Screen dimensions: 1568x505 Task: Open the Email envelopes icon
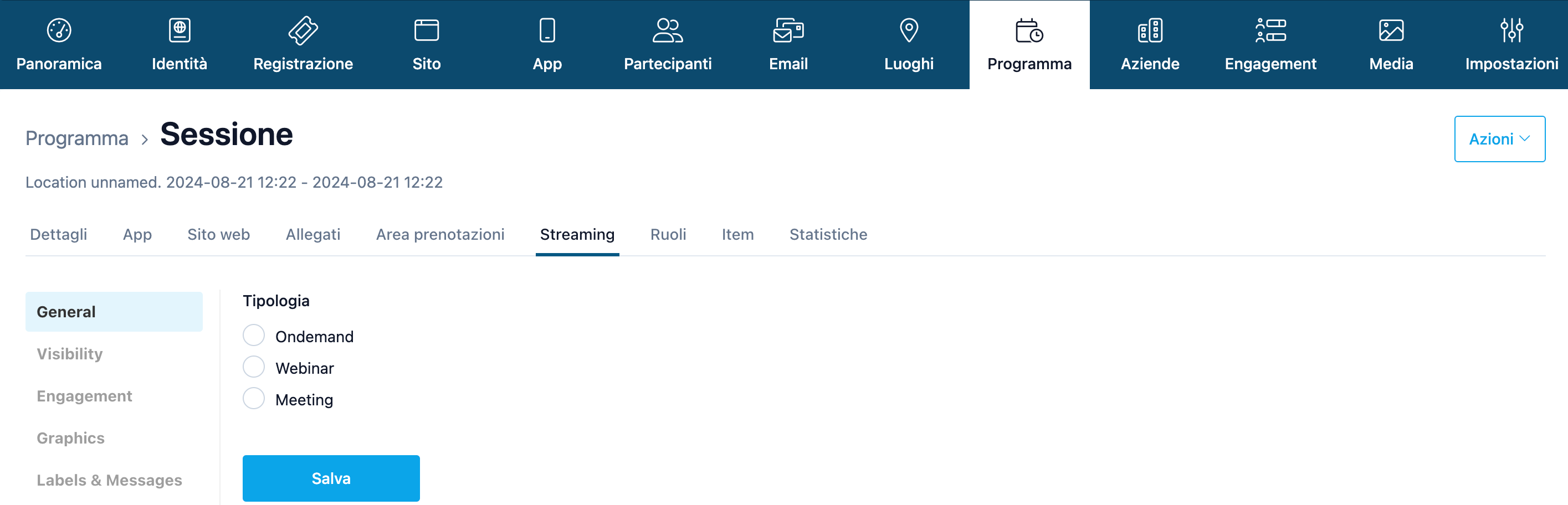[788, 30]
